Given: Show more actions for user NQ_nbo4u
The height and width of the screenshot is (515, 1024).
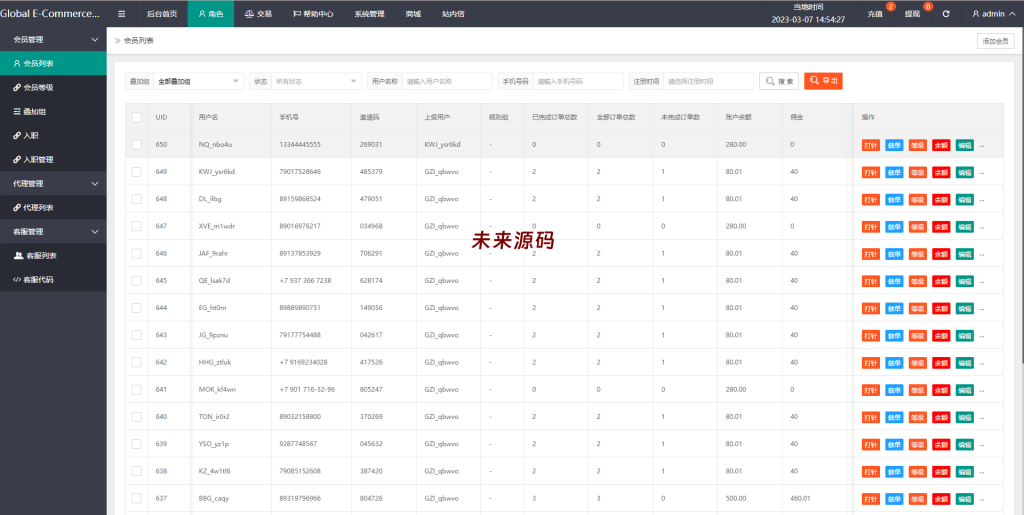Looking at the screenshot, I should (x=982, y=146).
